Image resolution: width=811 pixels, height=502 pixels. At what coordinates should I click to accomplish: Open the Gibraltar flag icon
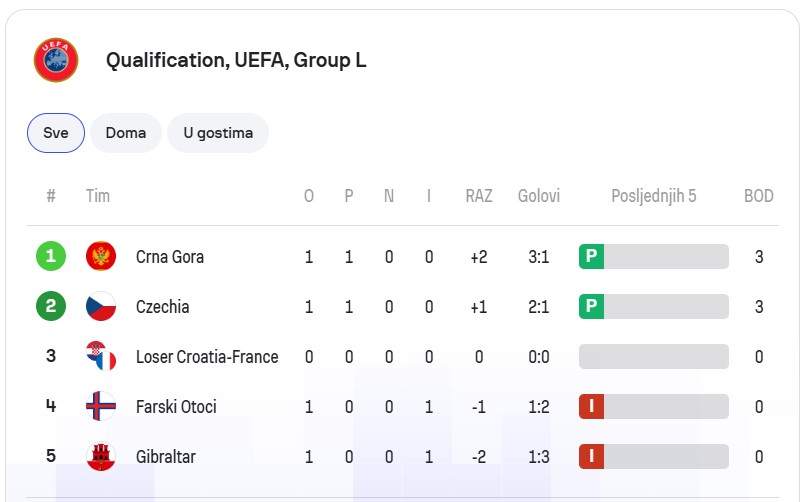click(x=101, y=457)
